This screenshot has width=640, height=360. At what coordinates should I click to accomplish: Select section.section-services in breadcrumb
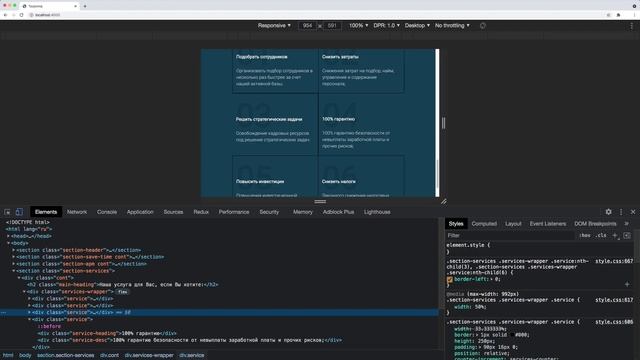point(65,356)
